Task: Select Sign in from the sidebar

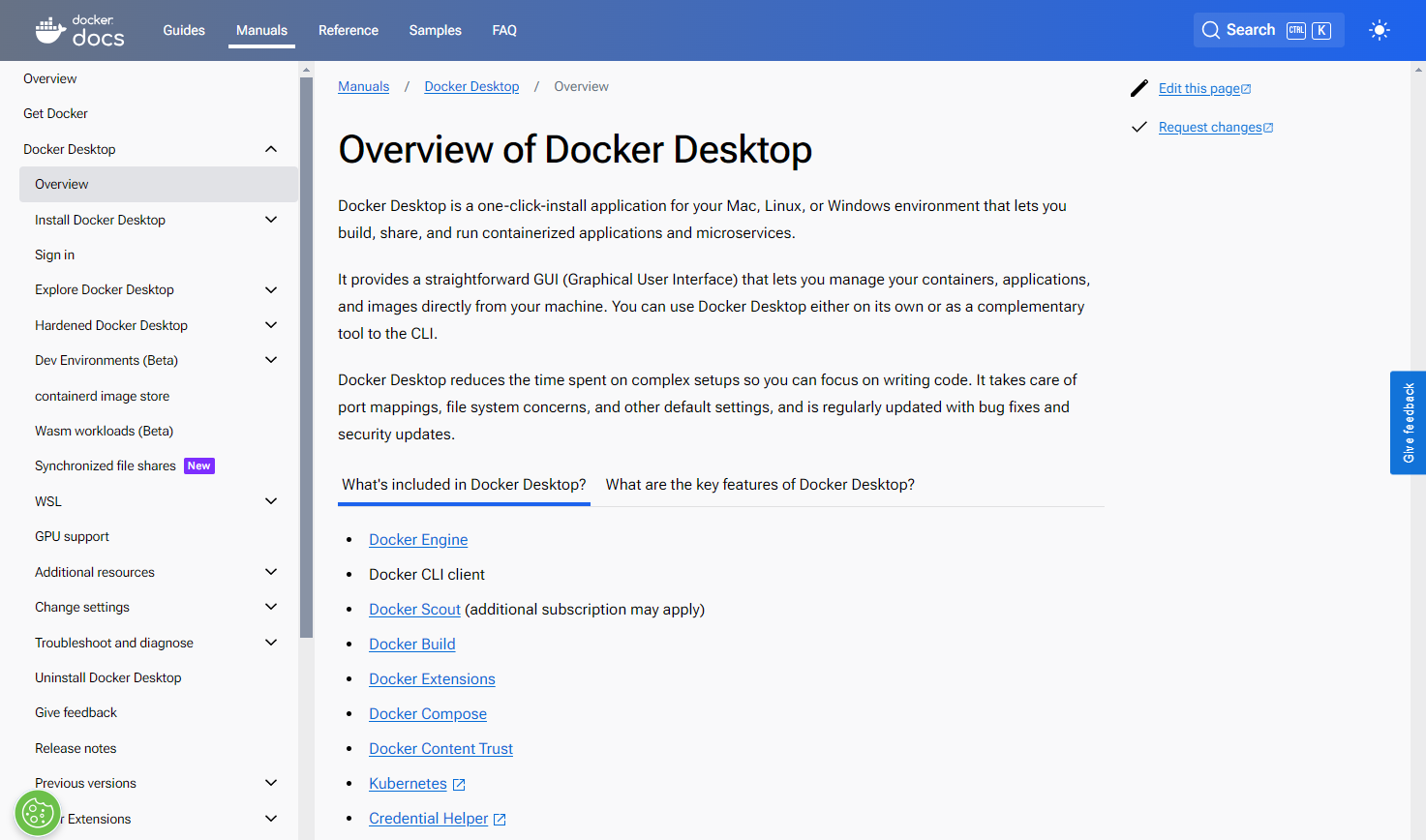Action: click(54, 255)
